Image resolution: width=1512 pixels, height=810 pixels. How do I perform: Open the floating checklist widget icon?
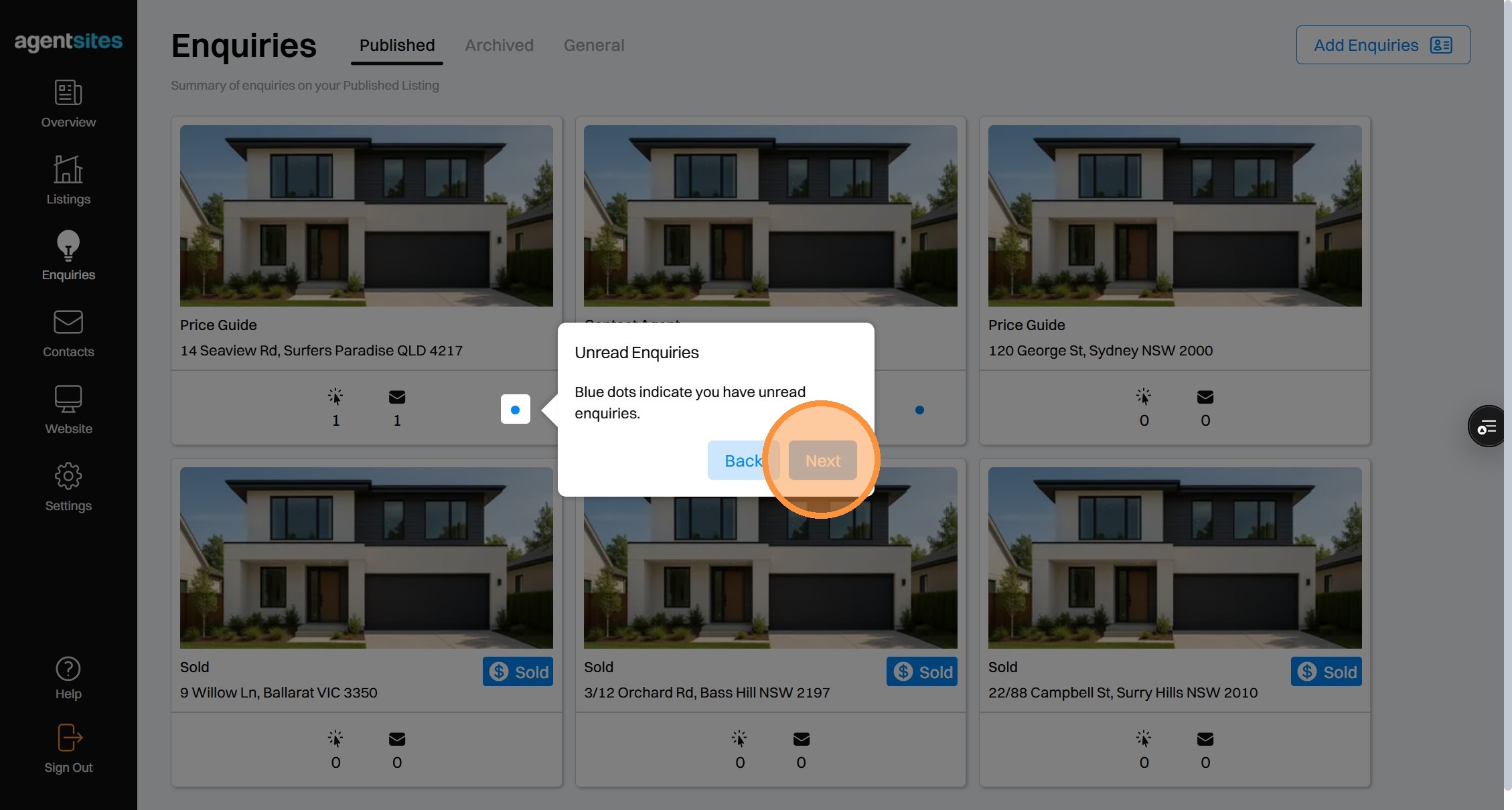(1487, 426)
